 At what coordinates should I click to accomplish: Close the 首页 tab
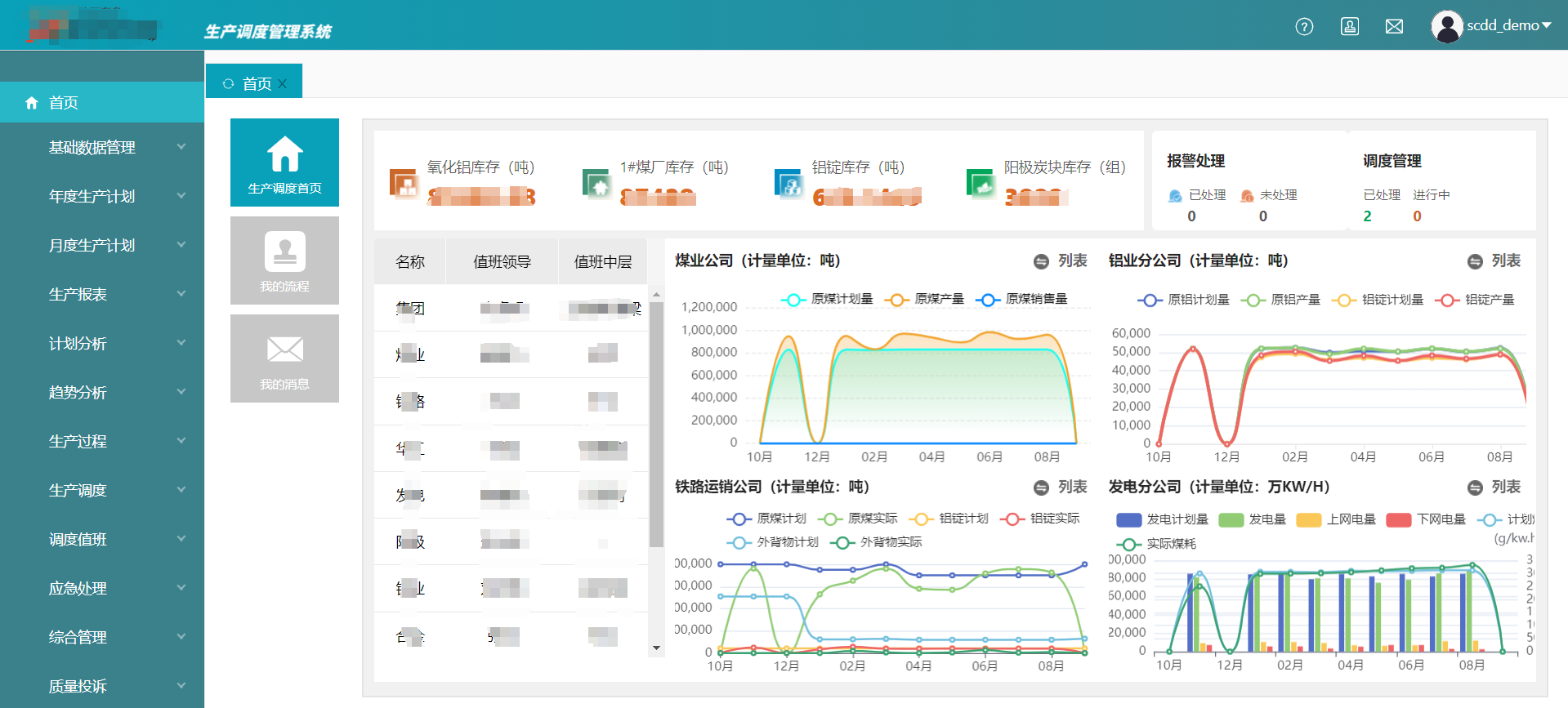click(x=283, y=83)
